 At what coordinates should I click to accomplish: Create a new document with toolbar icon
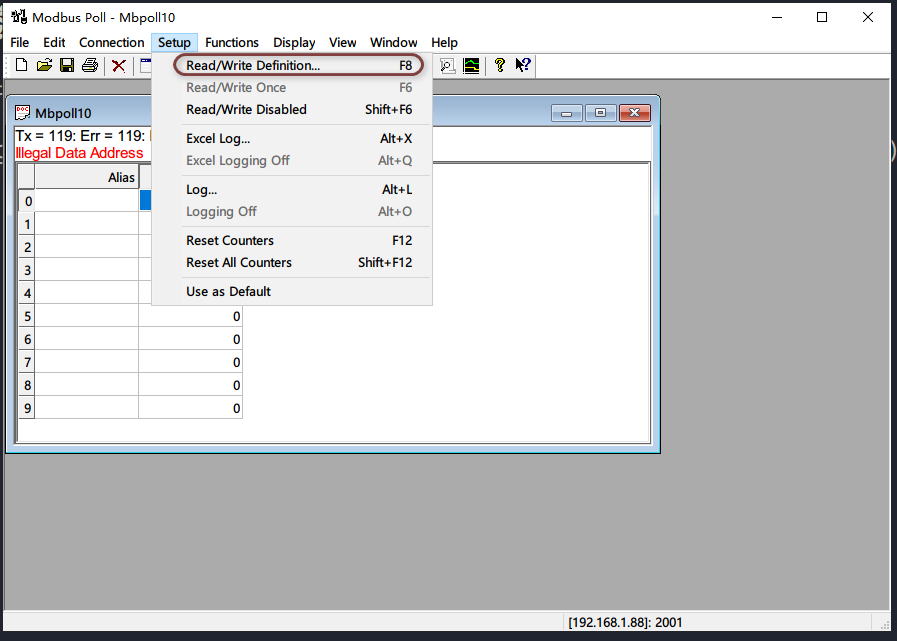tap(21, 65)
